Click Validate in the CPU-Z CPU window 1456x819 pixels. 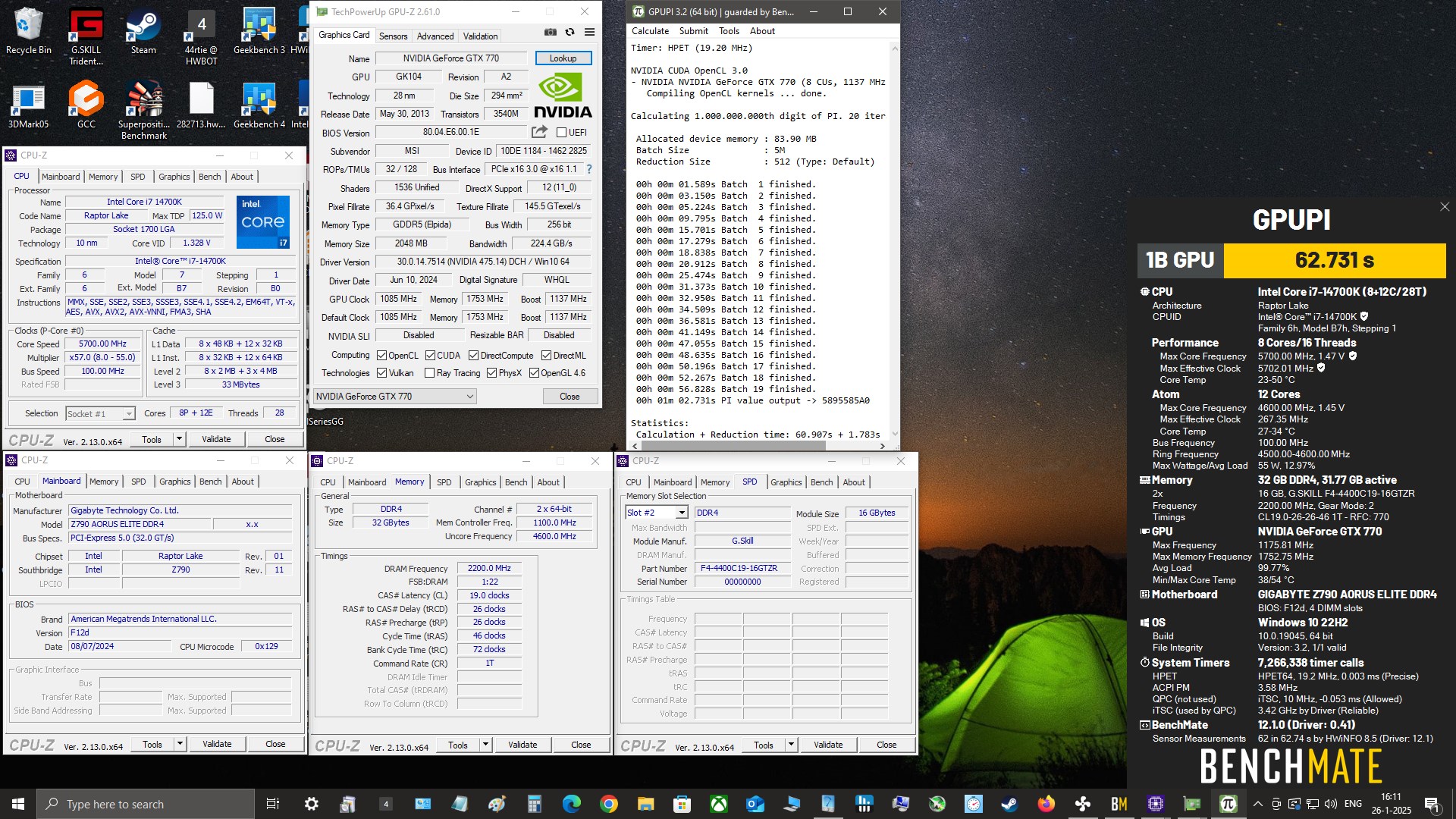pyautogui.click(x=216, y=439)
